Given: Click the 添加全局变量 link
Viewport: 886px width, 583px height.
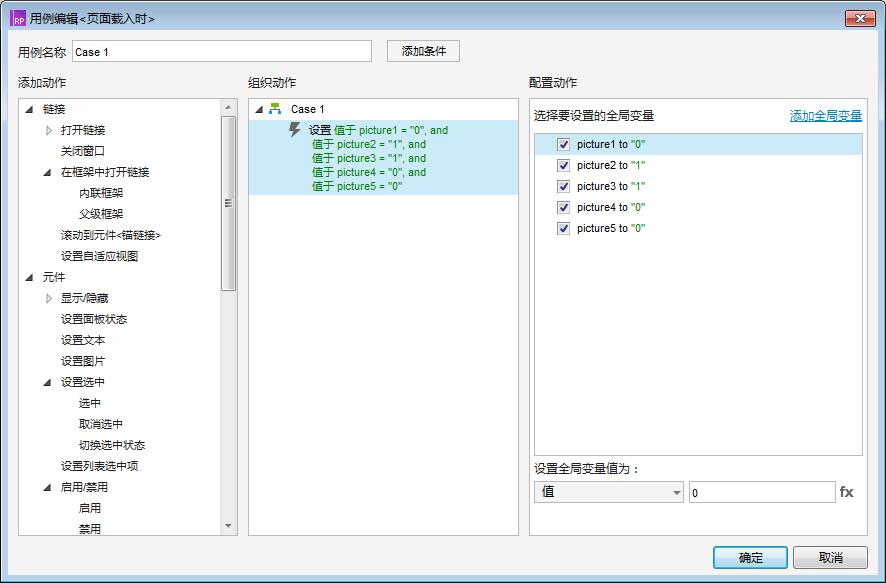Looking at the screenshot, I should [826, 116].
